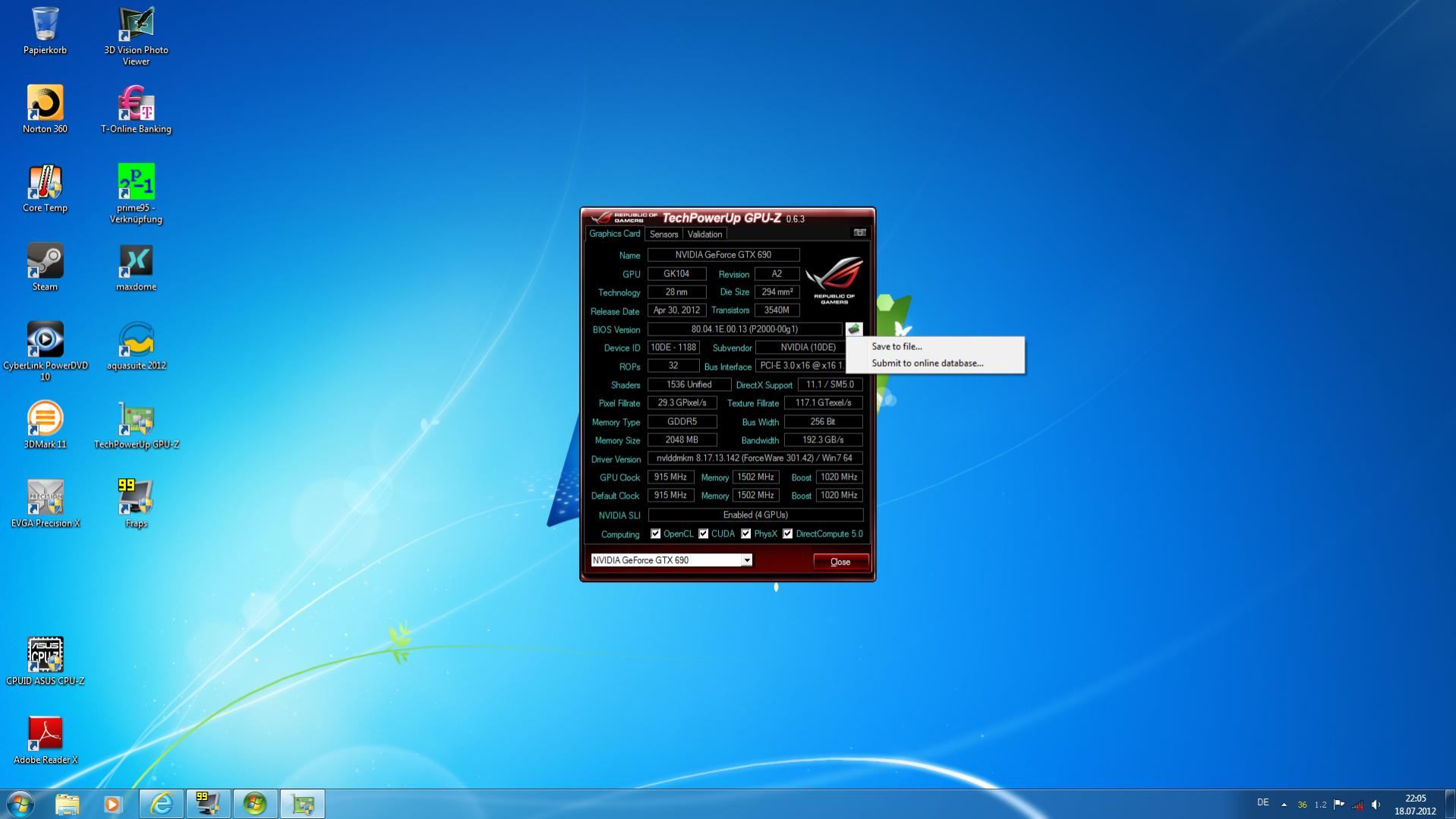Uncheck the PhysX checkbox
The image size is (1456, 819).
click(746, 534)
